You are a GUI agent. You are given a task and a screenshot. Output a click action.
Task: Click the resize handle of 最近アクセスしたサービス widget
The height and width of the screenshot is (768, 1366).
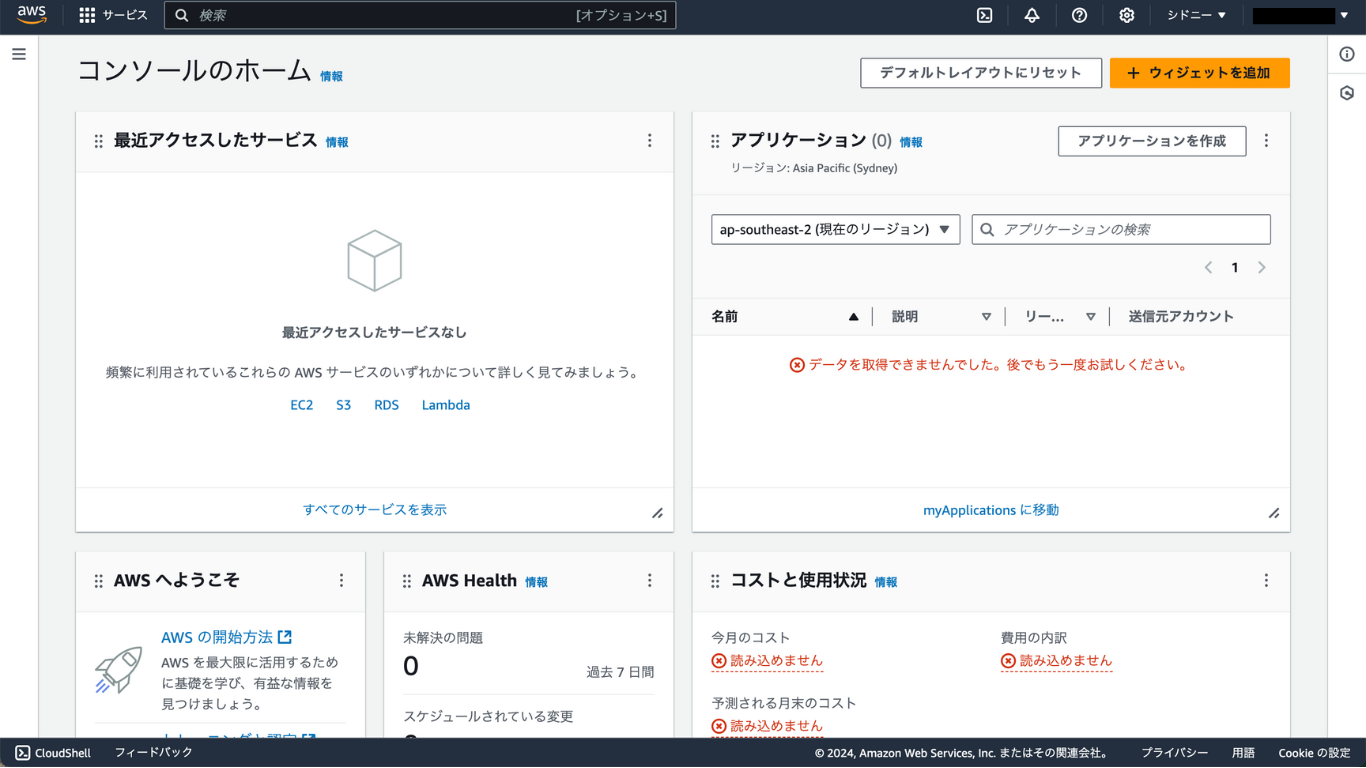657,513
